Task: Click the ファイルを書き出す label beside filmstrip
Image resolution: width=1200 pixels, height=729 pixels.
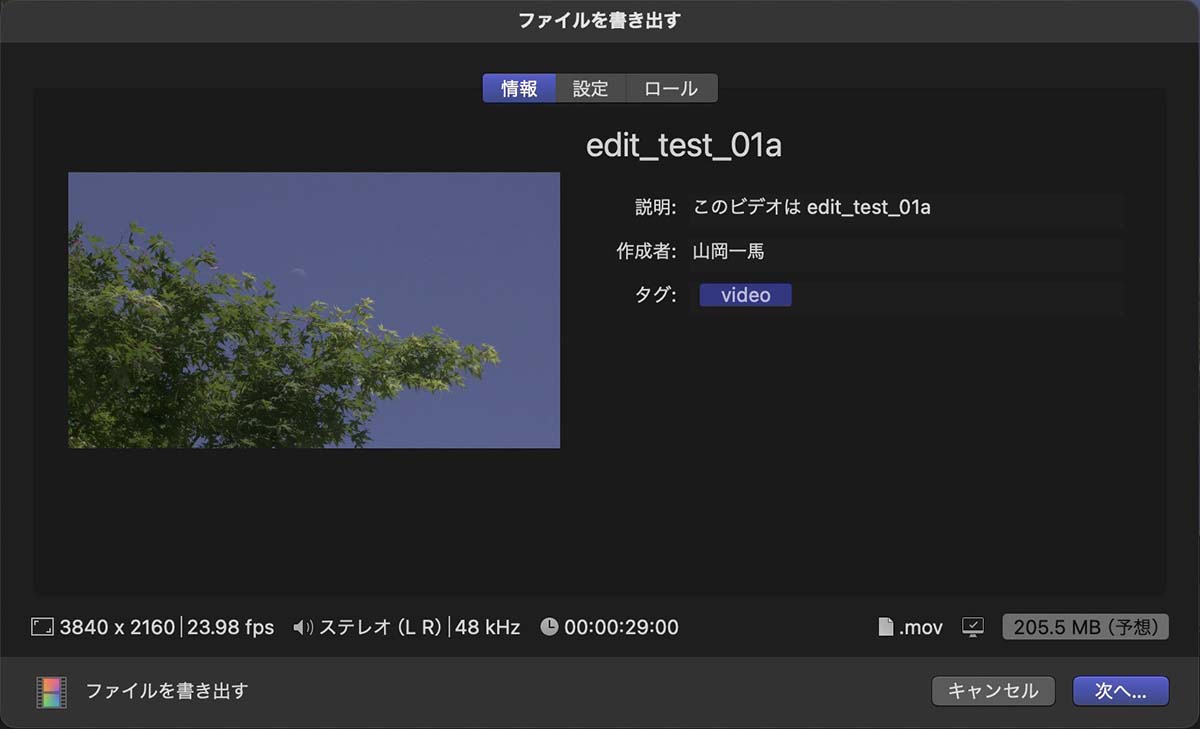Action: tap(166, 691)
